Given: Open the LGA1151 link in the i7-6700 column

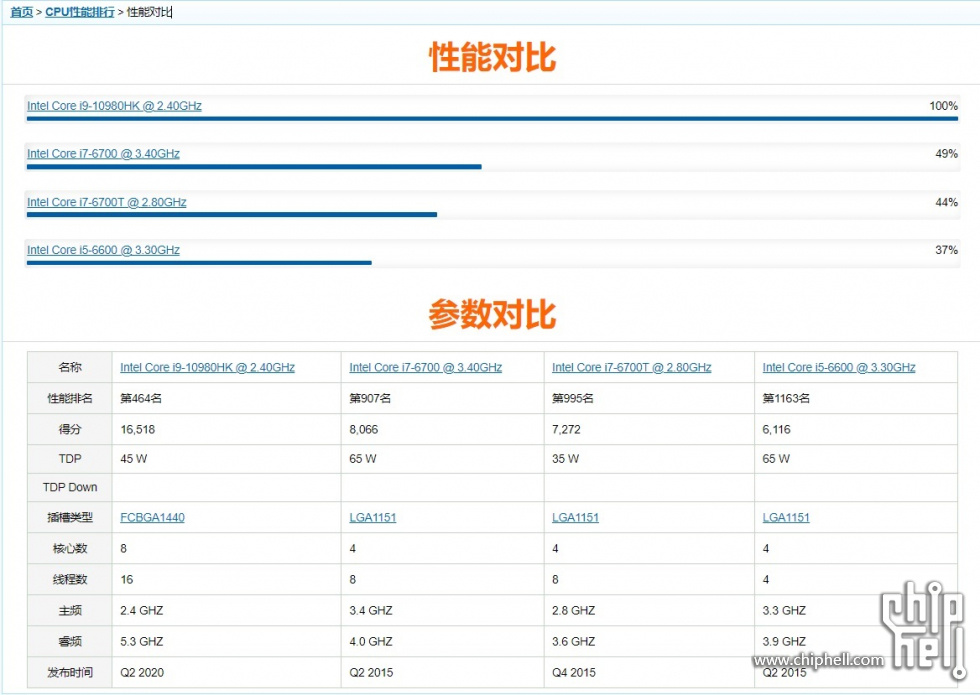Looking at the screenshot, I should 372,517.
